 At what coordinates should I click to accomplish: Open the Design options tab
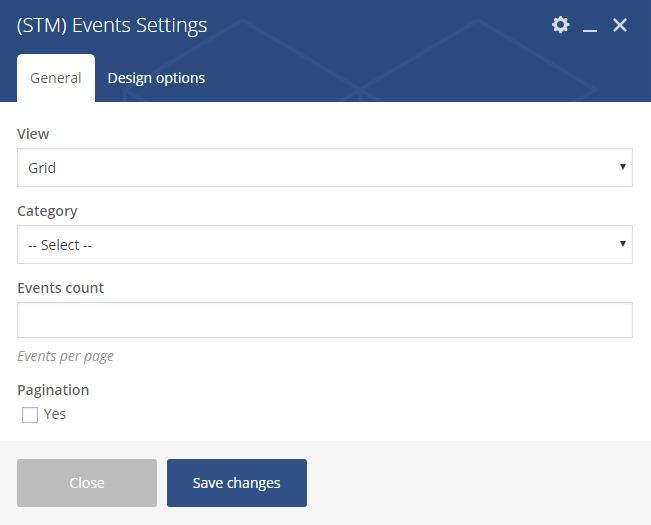(156, 78)
